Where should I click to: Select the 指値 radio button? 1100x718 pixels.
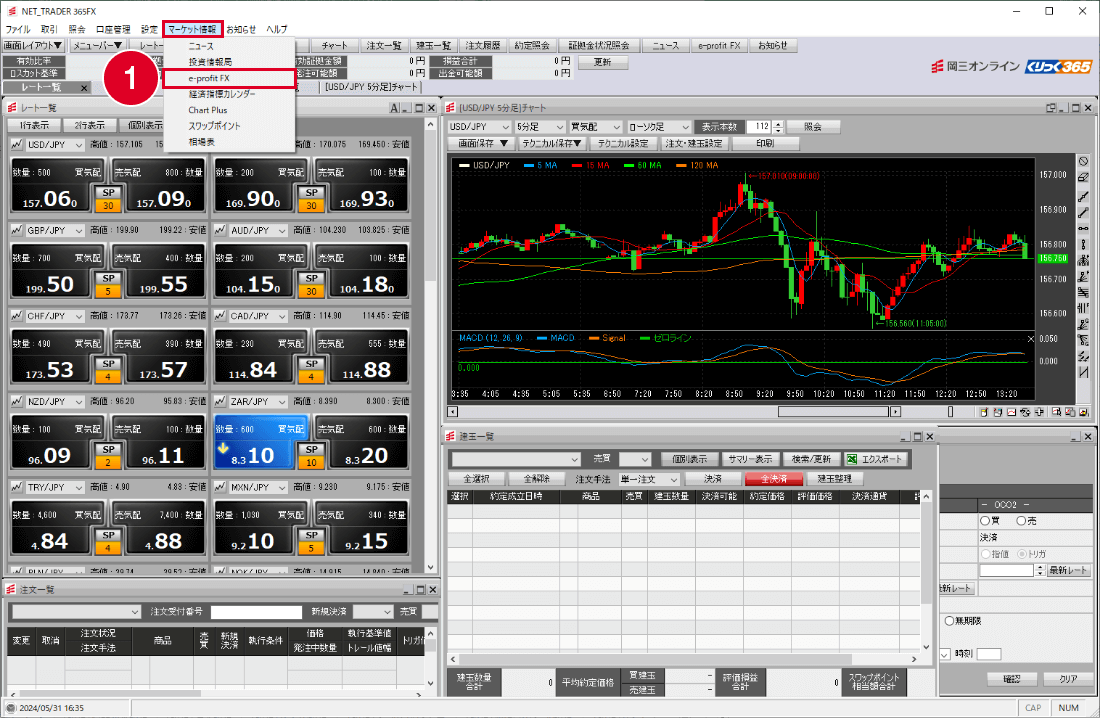point(986,554)
